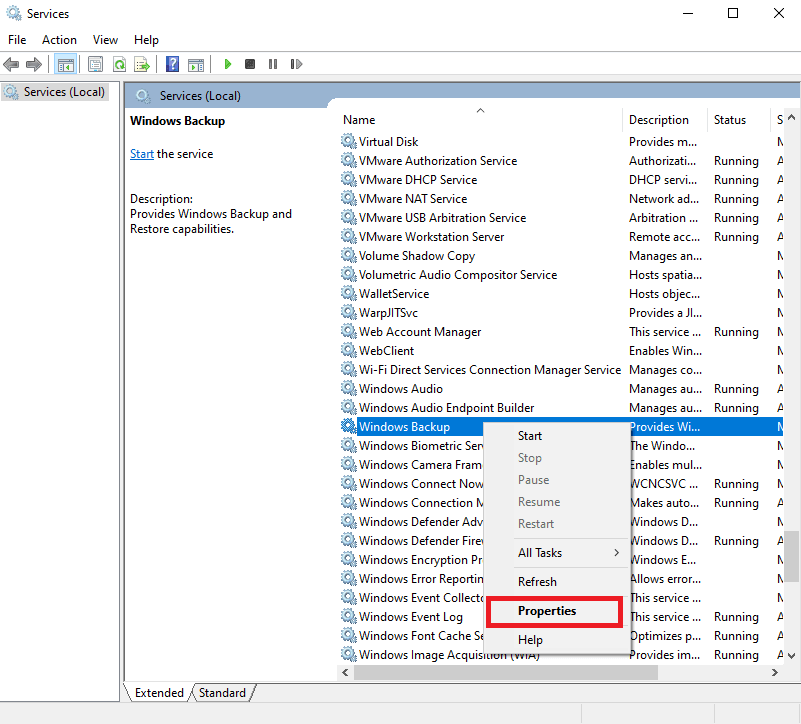801x724 pixels.
Task: Click the Pause Service toolbar icon
Action: coord(273,64)
